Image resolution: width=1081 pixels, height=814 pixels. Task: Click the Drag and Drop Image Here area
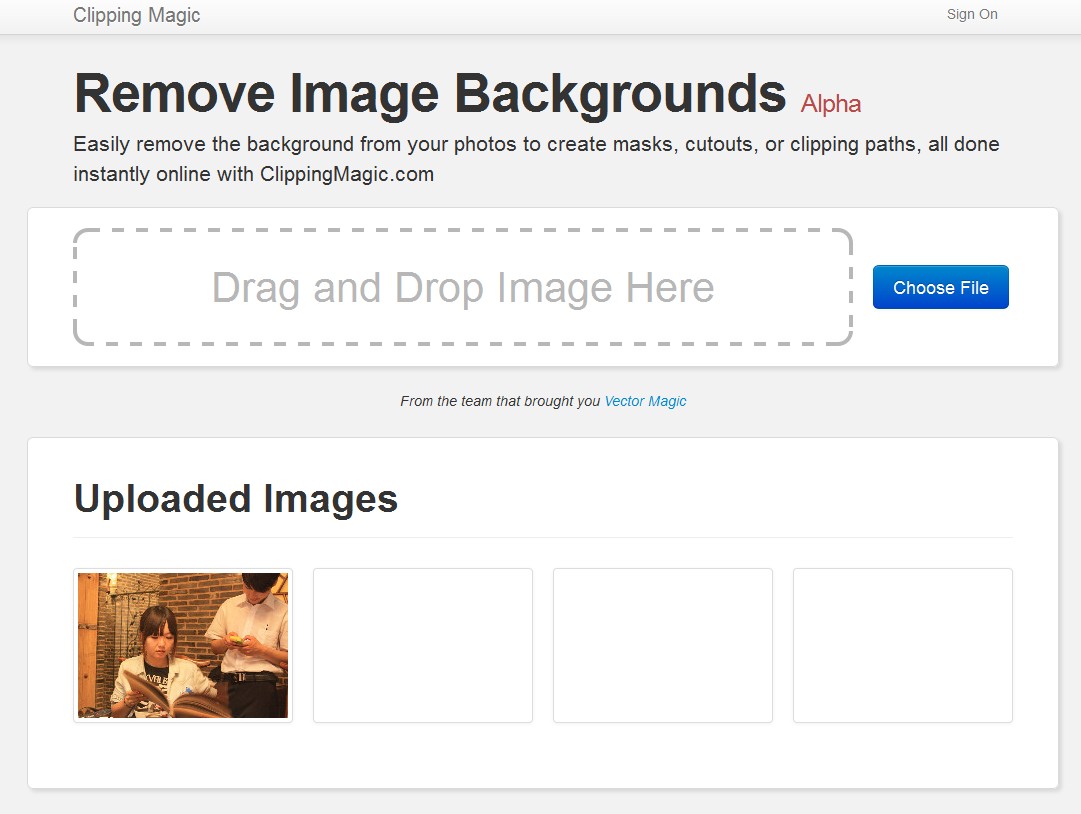[x=463, y=288]
